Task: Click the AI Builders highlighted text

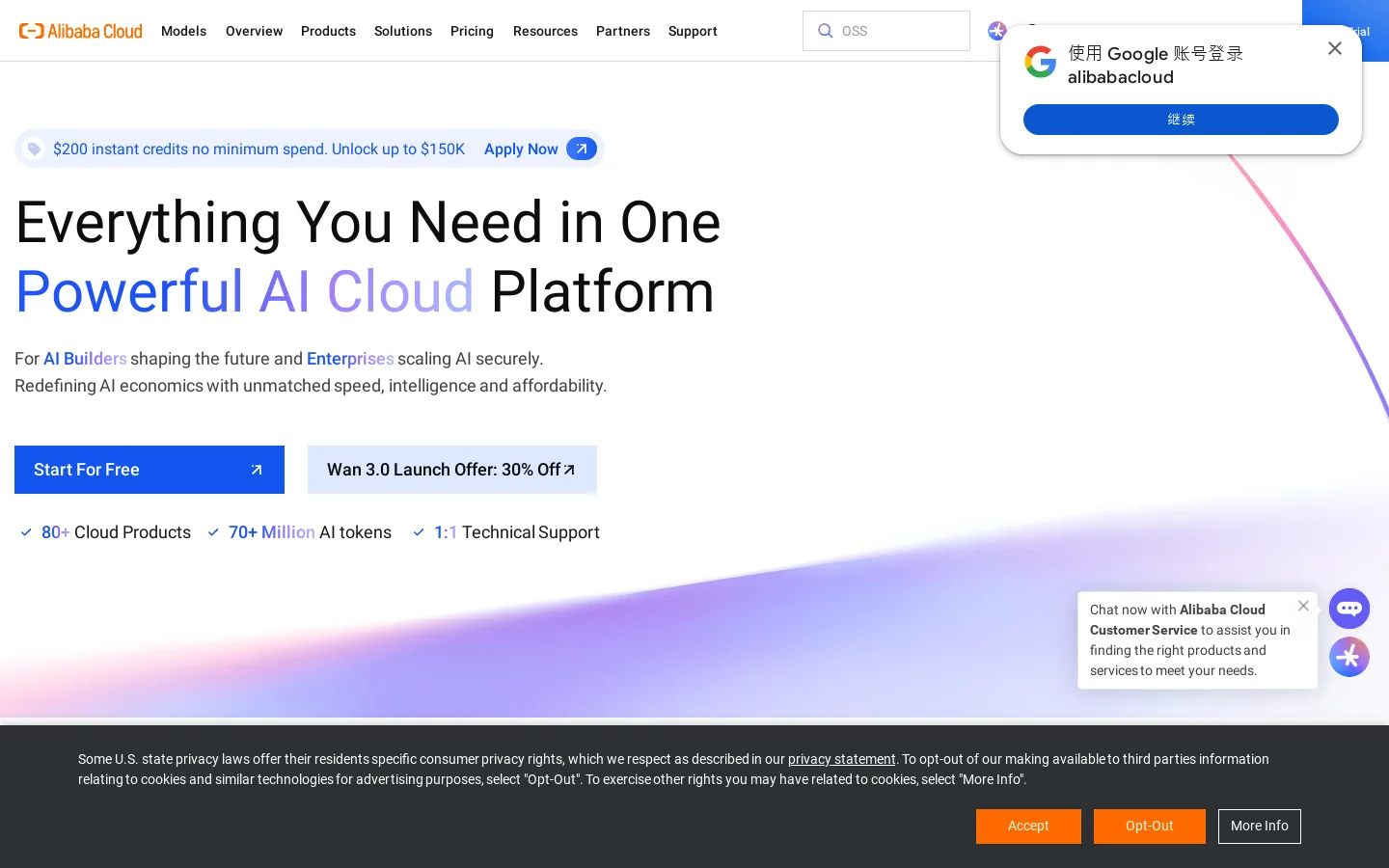Action: [85, 359]
